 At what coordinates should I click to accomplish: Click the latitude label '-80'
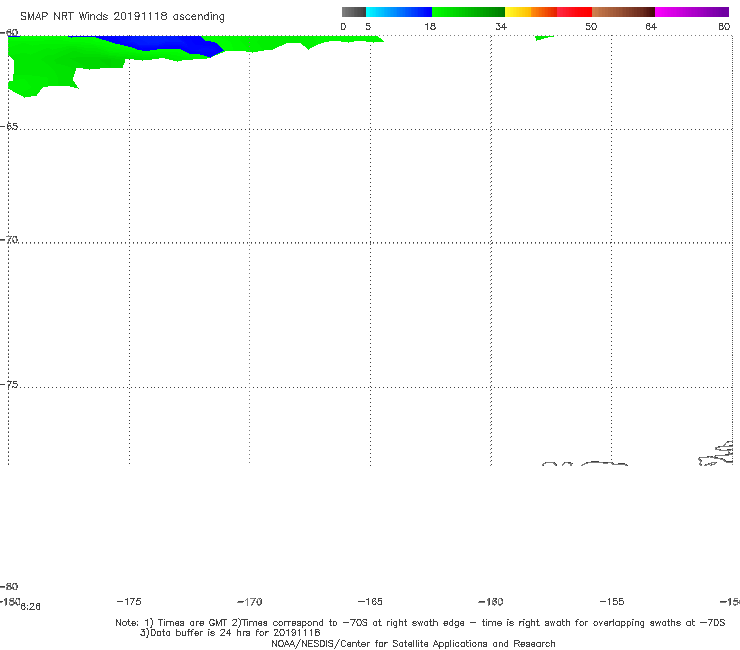[9, 586]
